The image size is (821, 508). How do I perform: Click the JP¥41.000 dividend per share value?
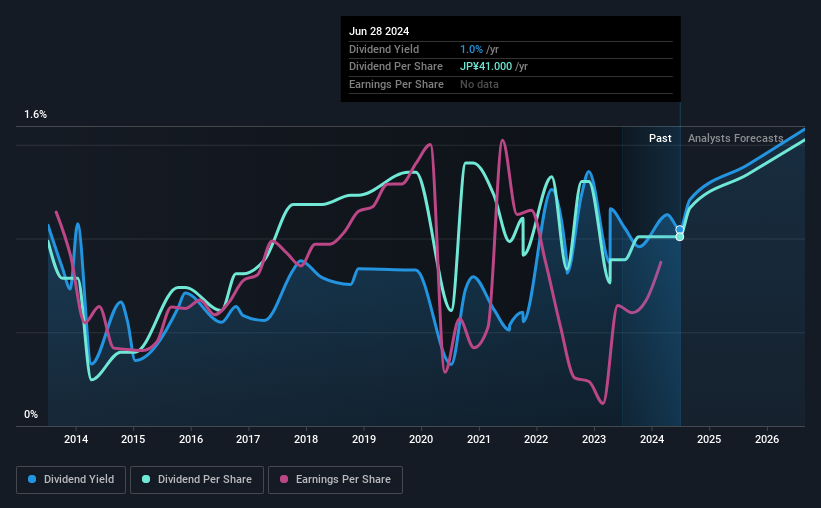pos(486,67)
